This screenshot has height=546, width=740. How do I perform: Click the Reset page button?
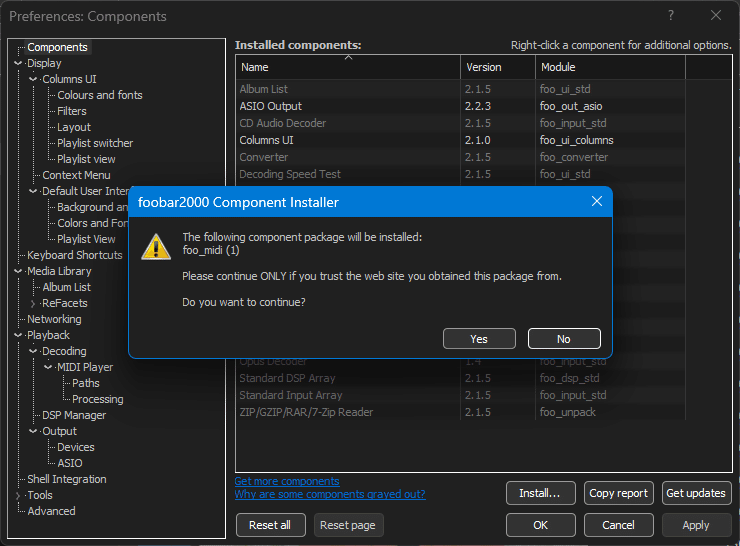348,525
